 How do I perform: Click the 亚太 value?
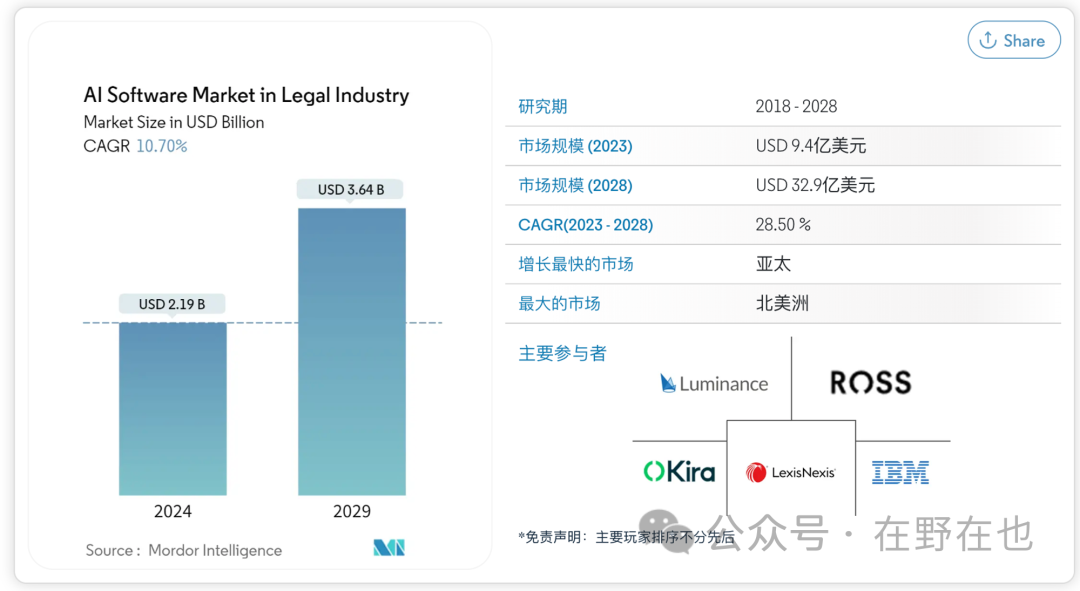pos(773,264)
